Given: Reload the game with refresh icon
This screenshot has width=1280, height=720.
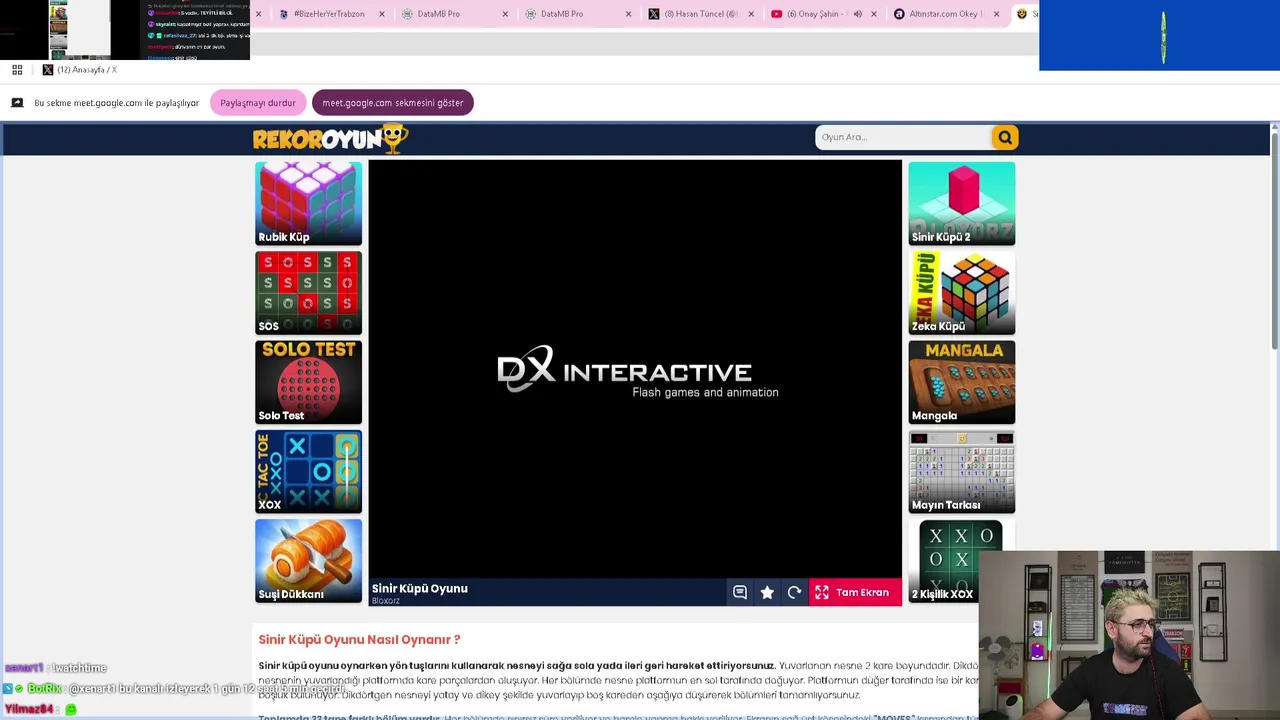Looking at the screenshot, I should point(794,592).
